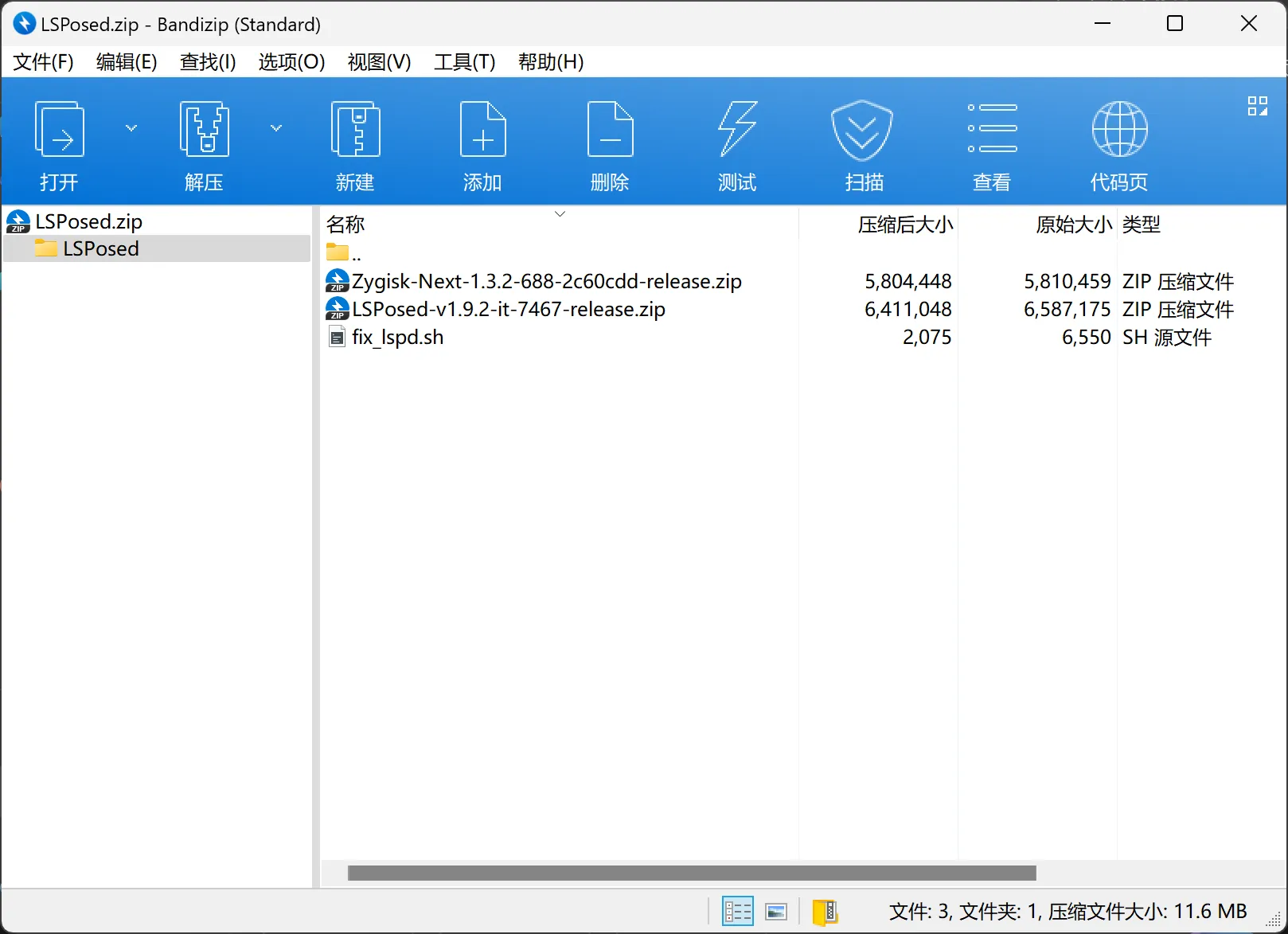Open the View (查看) list icon
This screenshot has height=934, width=1288.
[x=992, y=130]
